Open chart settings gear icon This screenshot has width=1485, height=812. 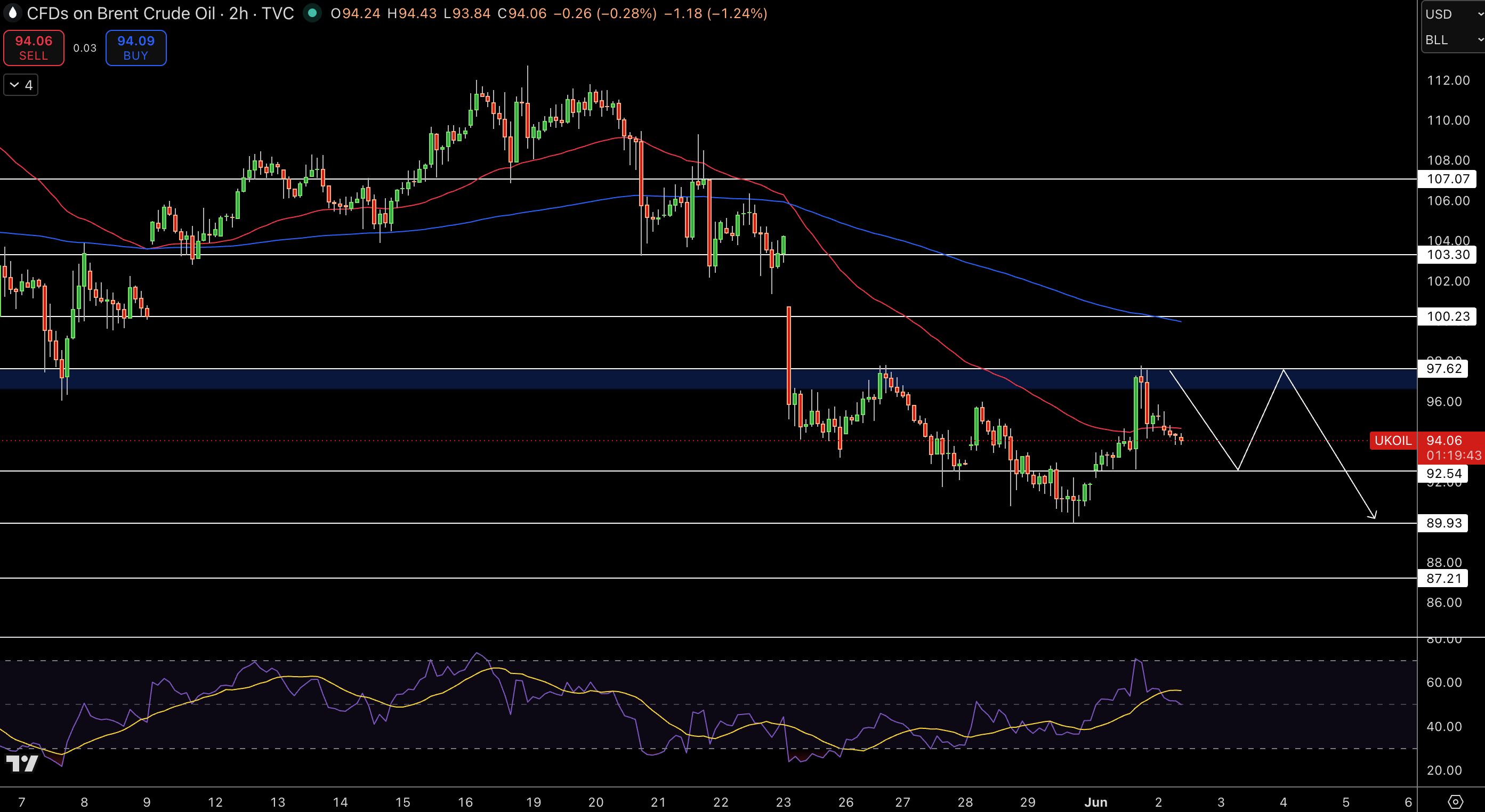[x=1456, y=802]
